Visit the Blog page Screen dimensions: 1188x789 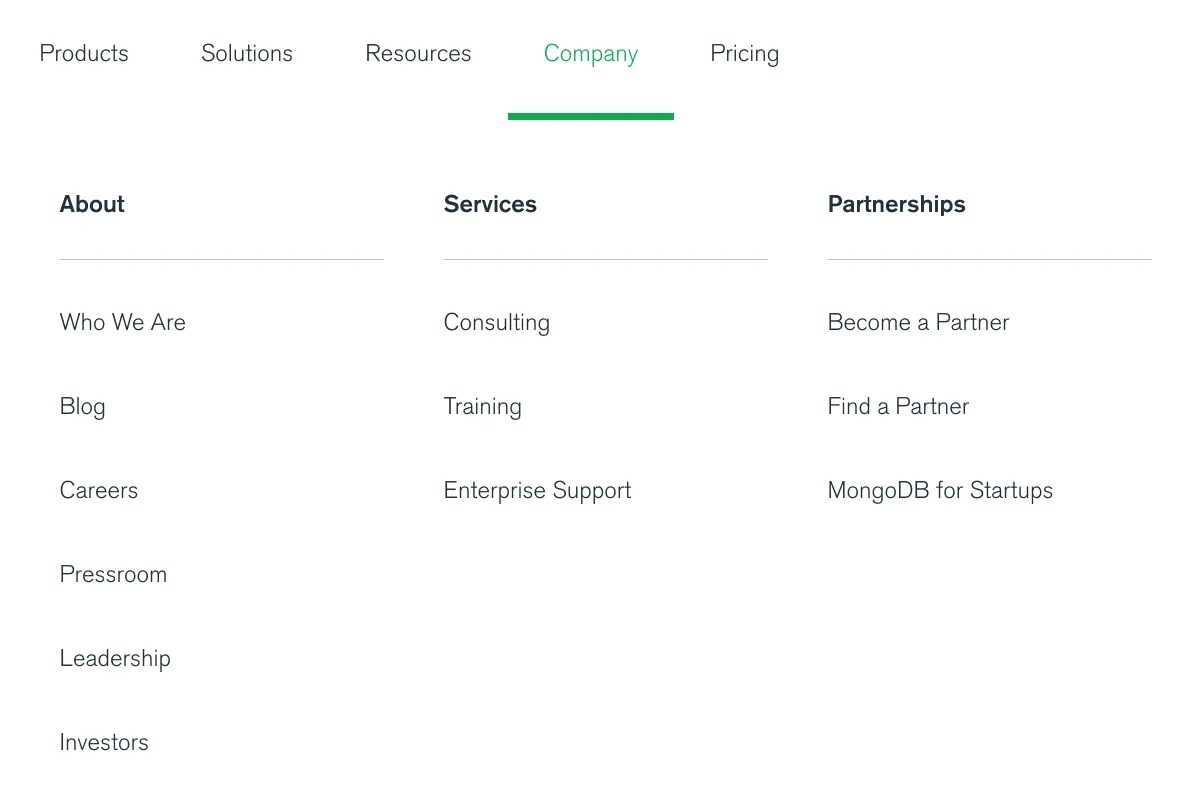(82, 406)
